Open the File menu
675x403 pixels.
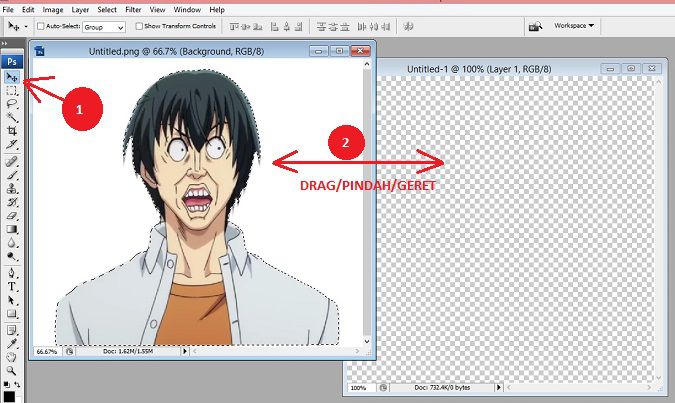[x=8, y=9]
